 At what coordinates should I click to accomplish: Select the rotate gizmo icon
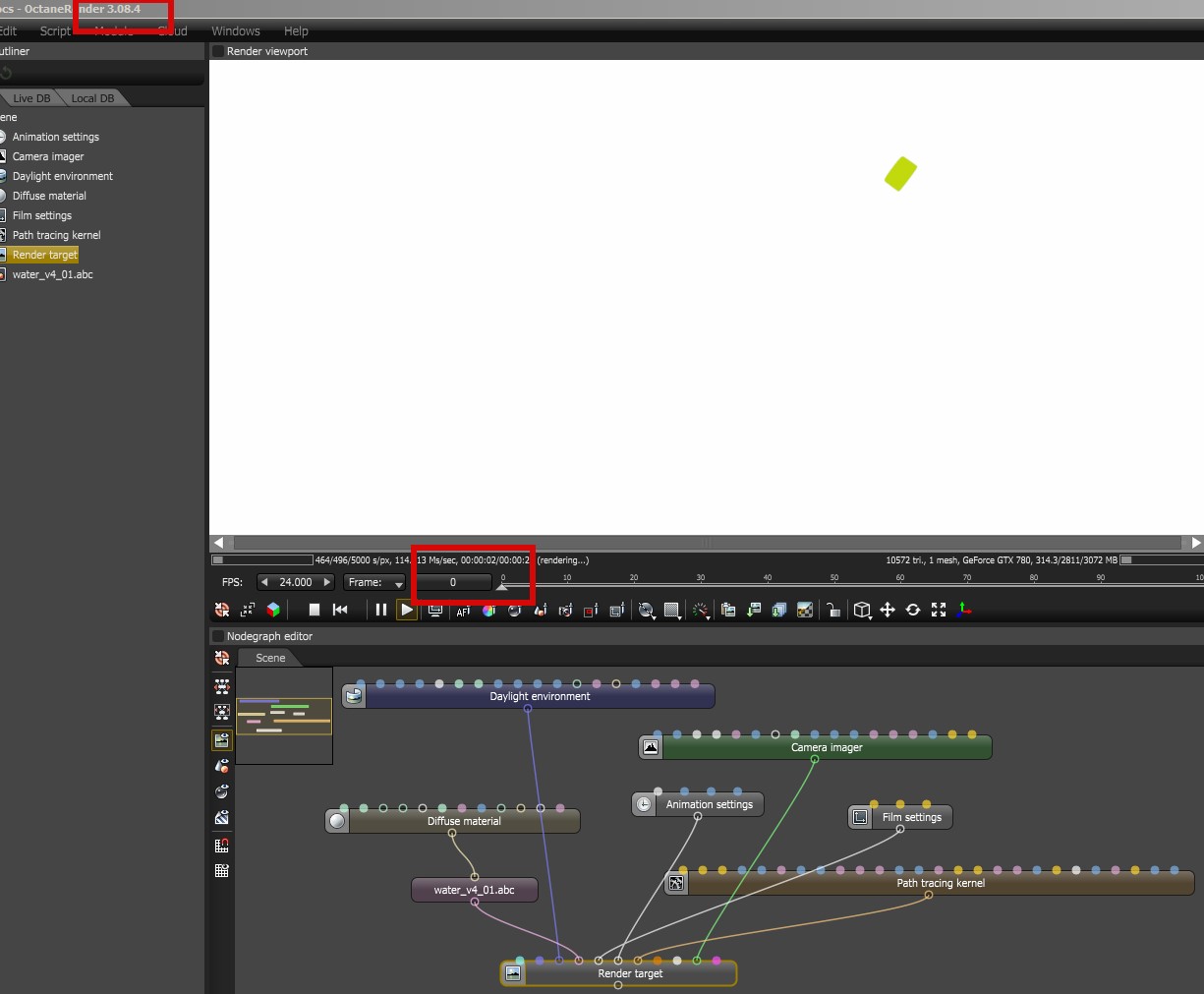pyautogui.click(x=913, y=610)
